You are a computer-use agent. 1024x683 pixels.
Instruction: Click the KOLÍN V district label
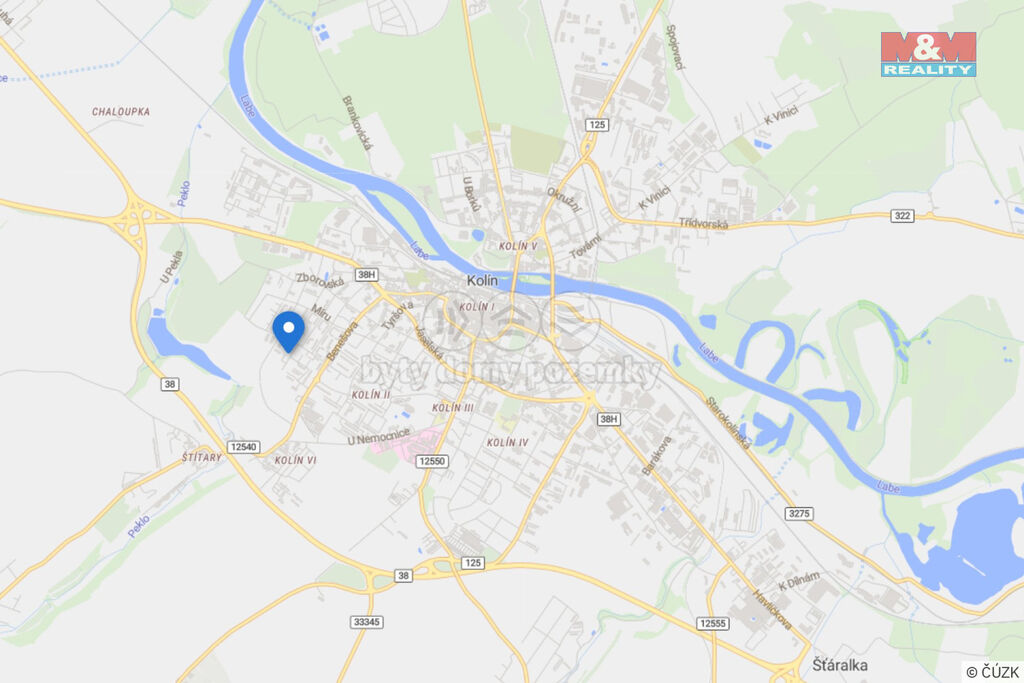coord(517,246)
